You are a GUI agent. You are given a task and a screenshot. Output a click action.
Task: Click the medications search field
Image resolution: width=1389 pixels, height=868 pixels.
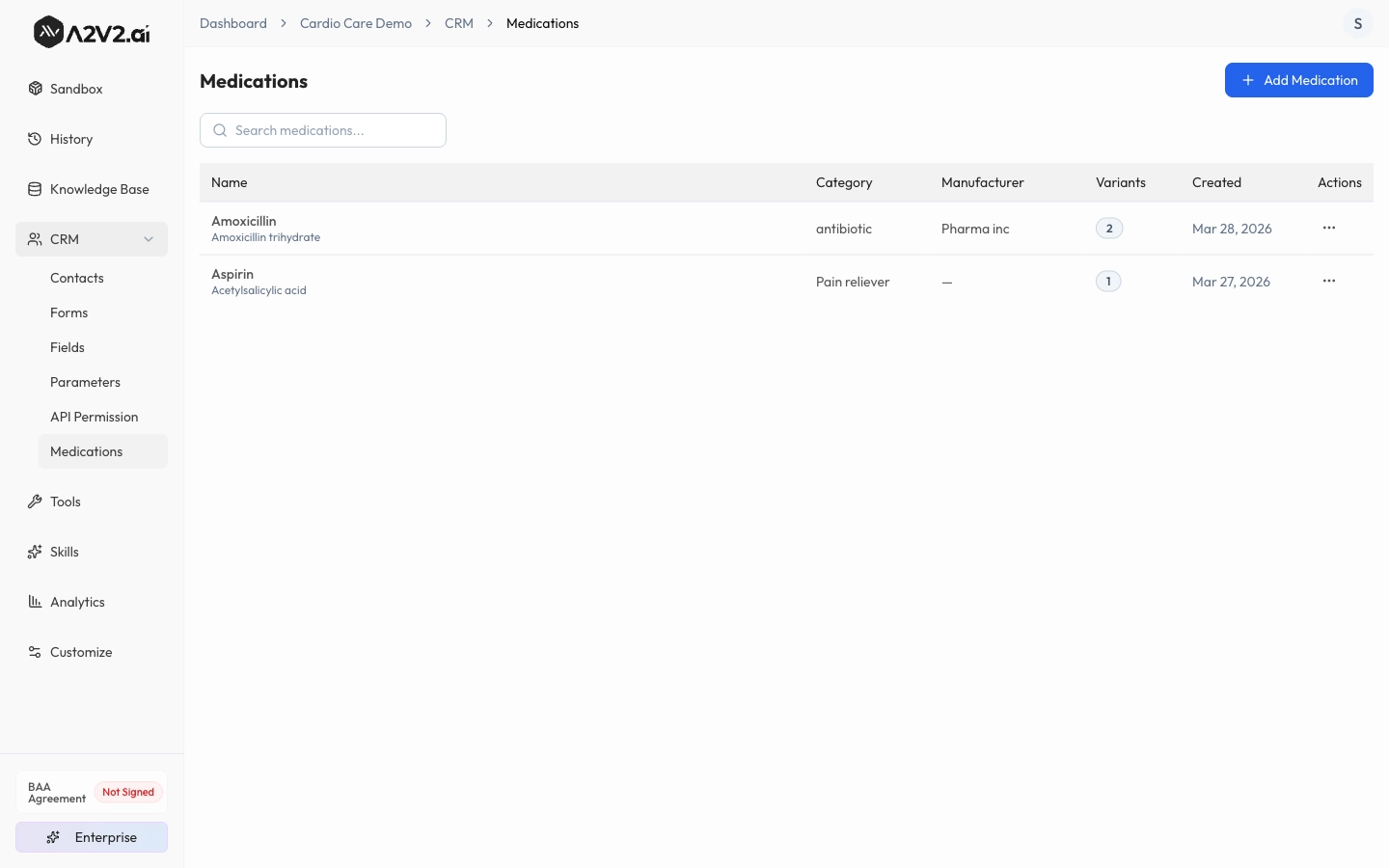tap(323, 130)
